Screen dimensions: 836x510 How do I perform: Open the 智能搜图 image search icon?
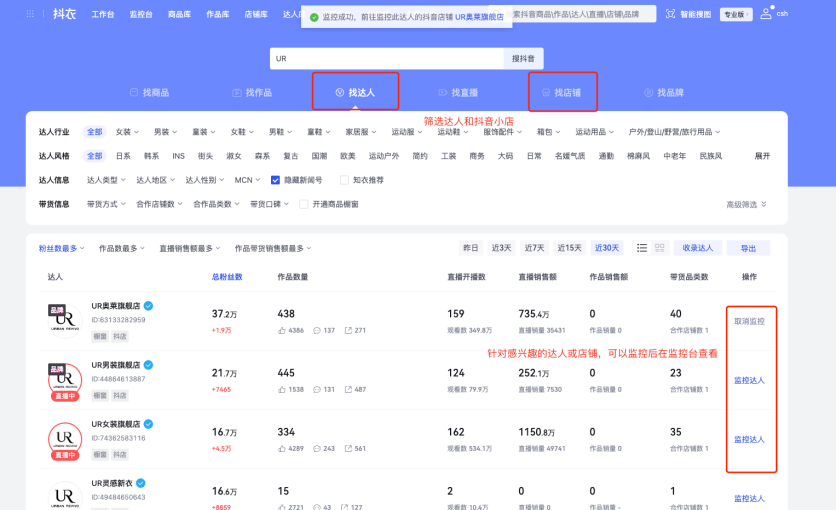(670, 14)
